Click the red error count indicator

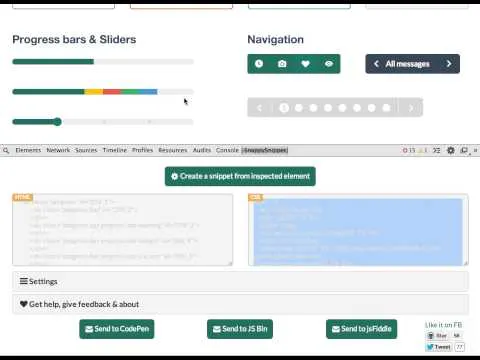(409, 150)
